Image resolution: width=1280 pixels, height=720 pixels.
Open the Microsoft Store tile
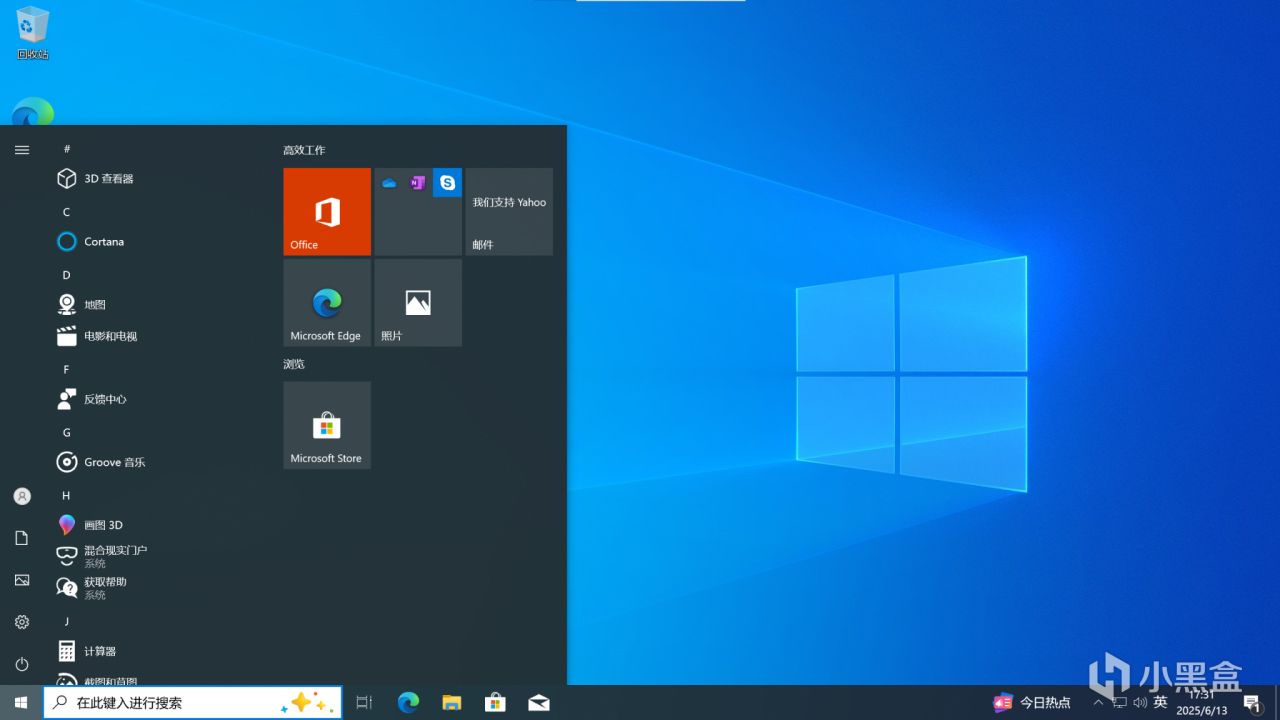(327, 425)
